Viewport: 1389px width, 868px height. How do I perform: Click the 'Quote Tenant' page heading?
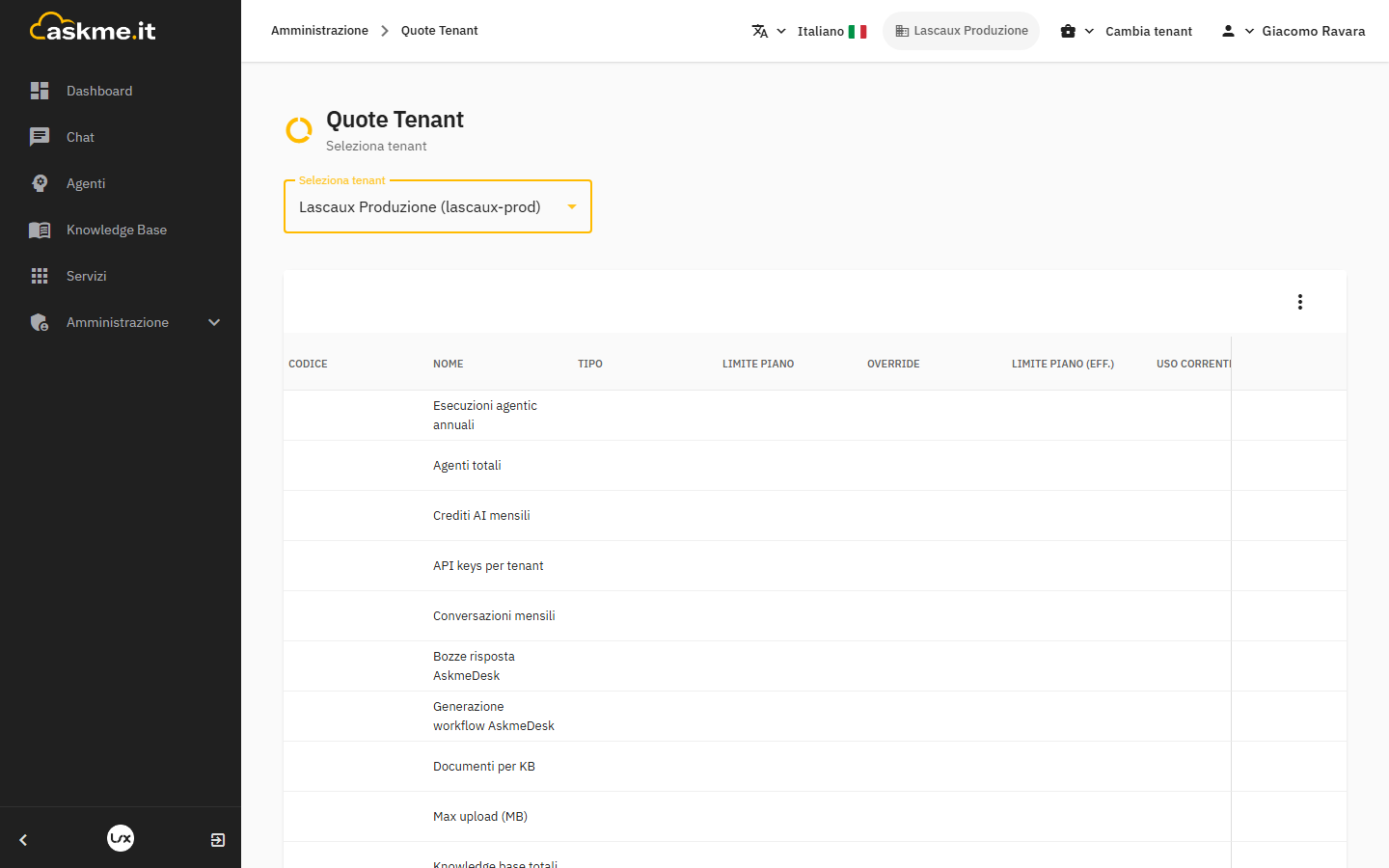(x=395, y=120)
